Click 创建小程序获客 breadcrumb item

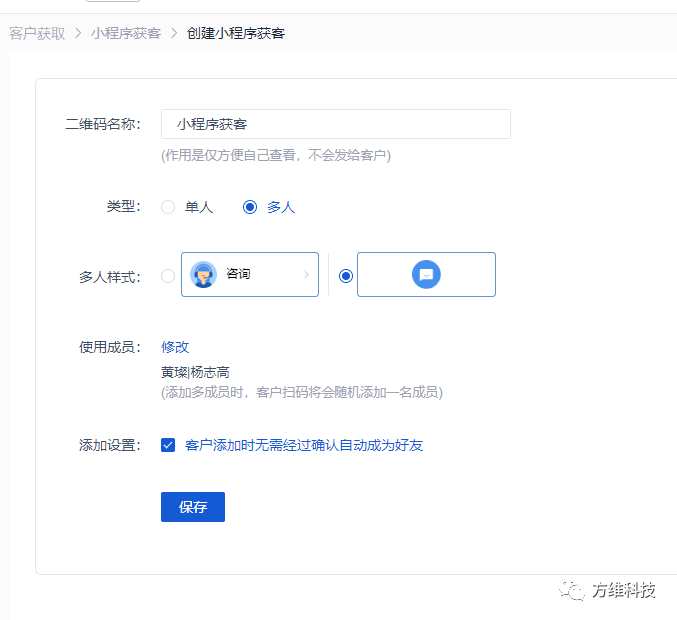(235, 33)
